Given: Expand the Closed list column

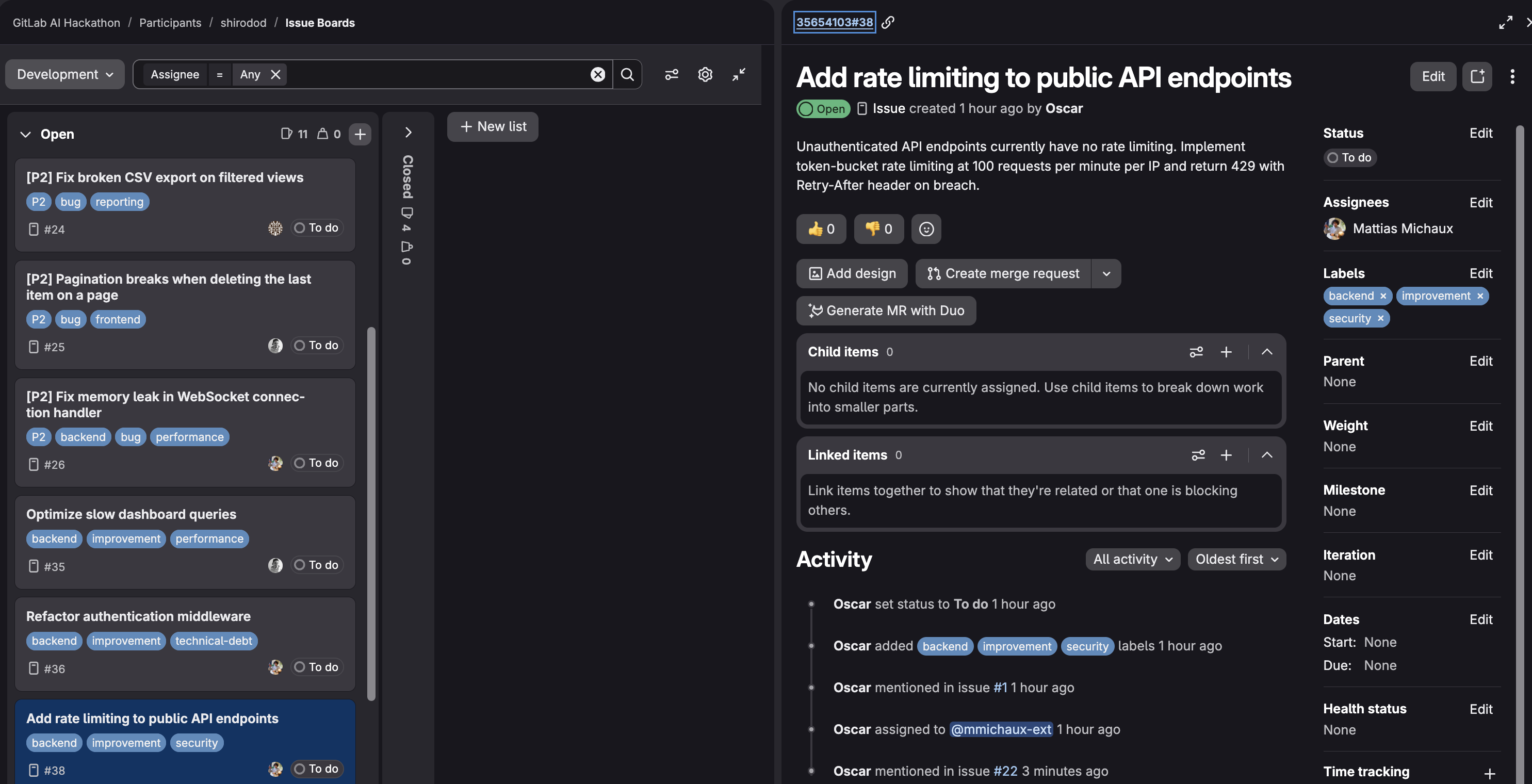Looking at the screenshot, I should coord(408,132).
